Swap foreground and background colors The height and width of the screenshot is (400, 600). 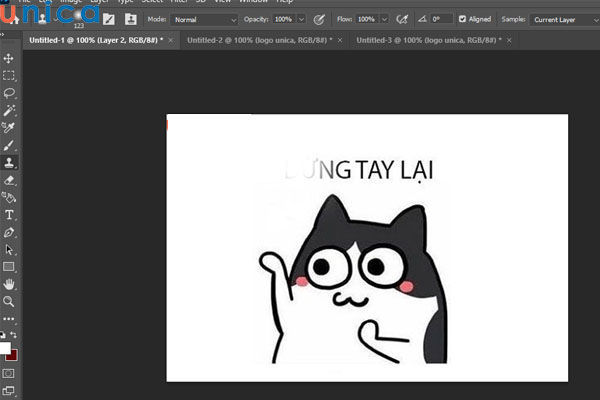pos(14,336)
